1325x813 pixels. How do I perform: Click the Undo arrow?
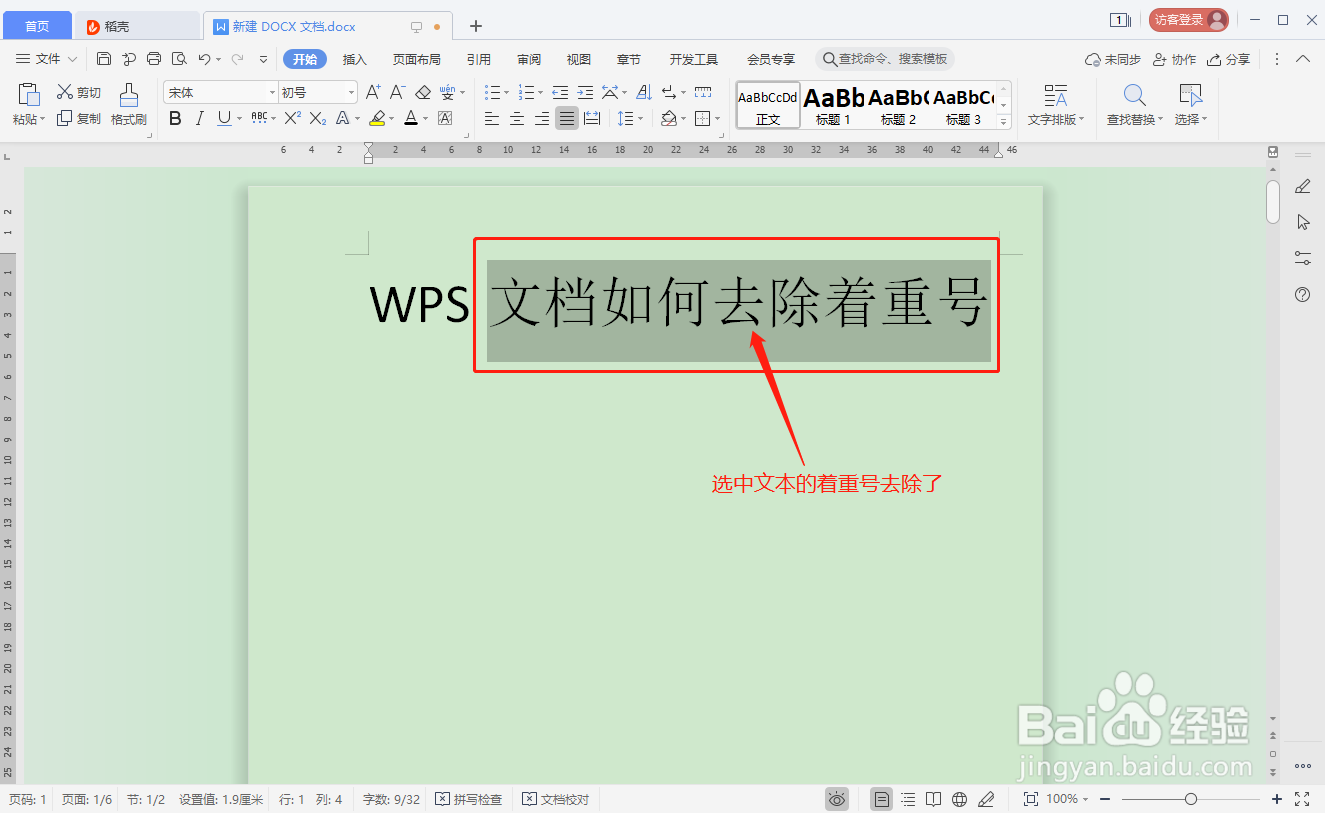tap(204, 59)
